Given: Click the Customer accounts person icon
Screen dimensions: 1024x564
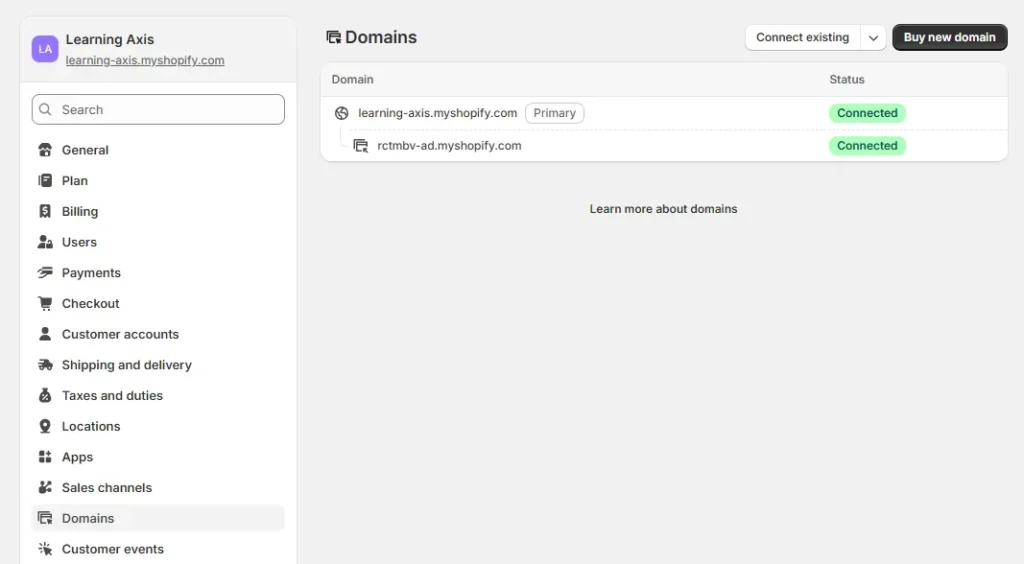Looking at the screenshot, I should coord(45,334).
